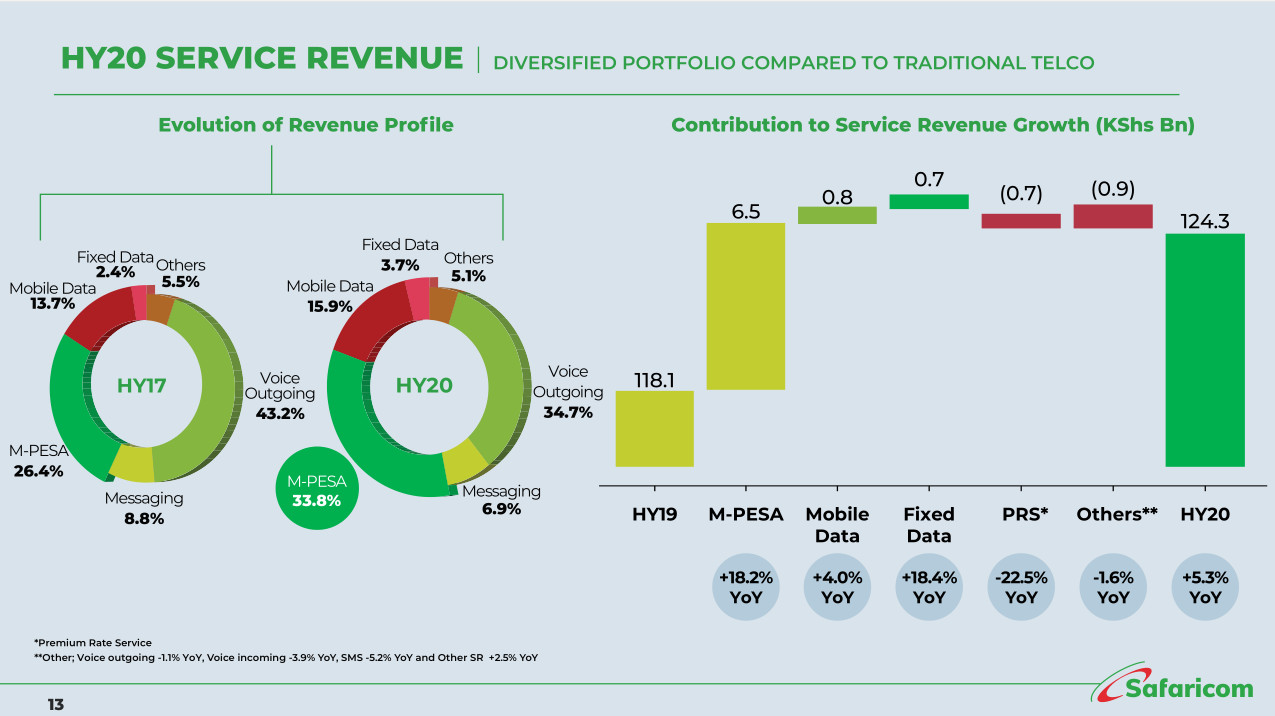
Task: Select the subtitle about diversified portfolio
Action: 794,62
